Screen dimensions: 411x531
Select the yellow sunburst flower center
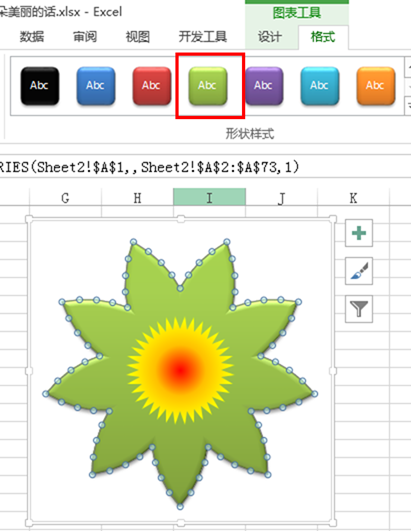180,371
